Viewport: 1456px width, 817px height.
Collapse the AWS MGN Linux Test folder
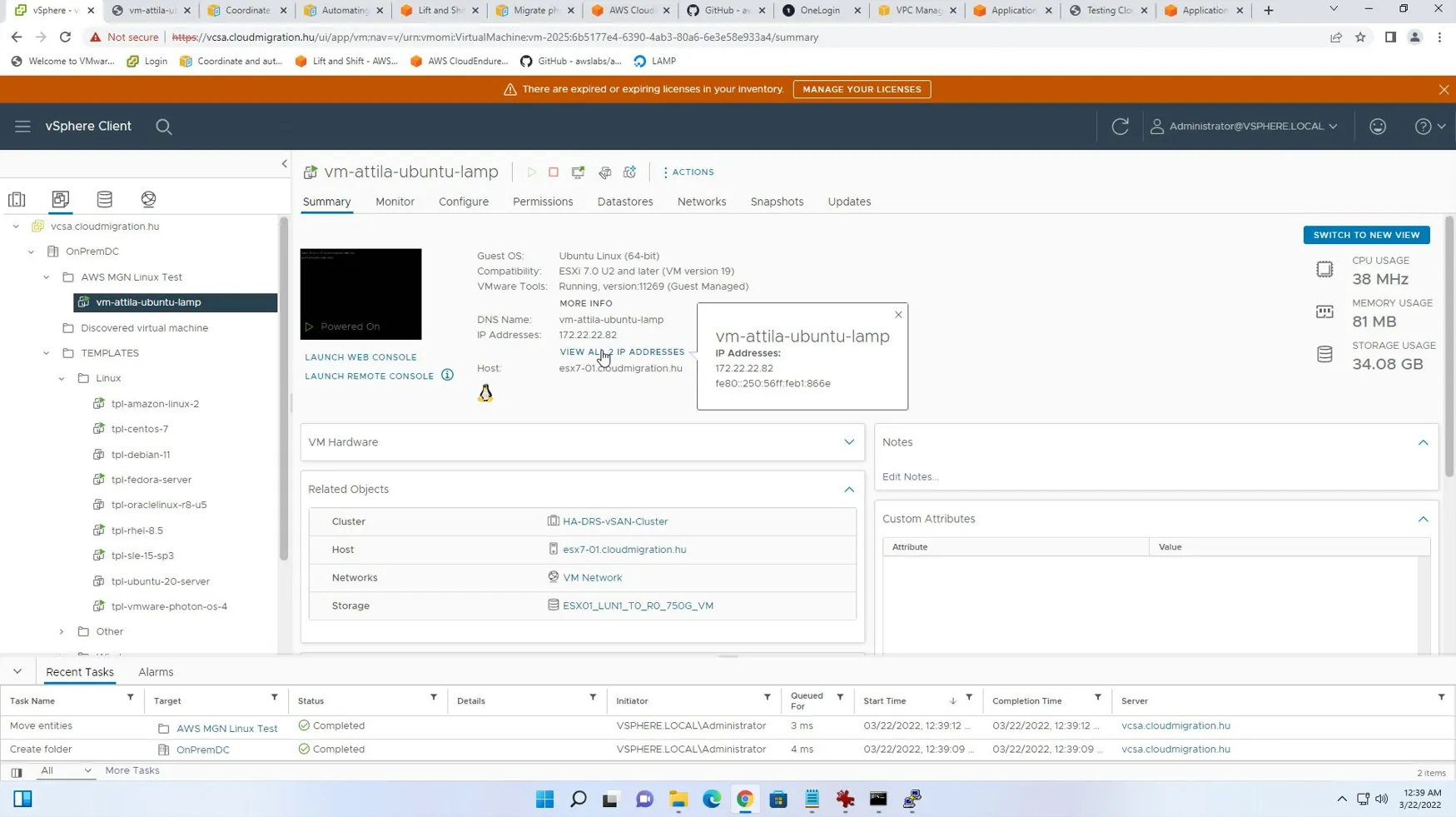click(x=47, y=276)
